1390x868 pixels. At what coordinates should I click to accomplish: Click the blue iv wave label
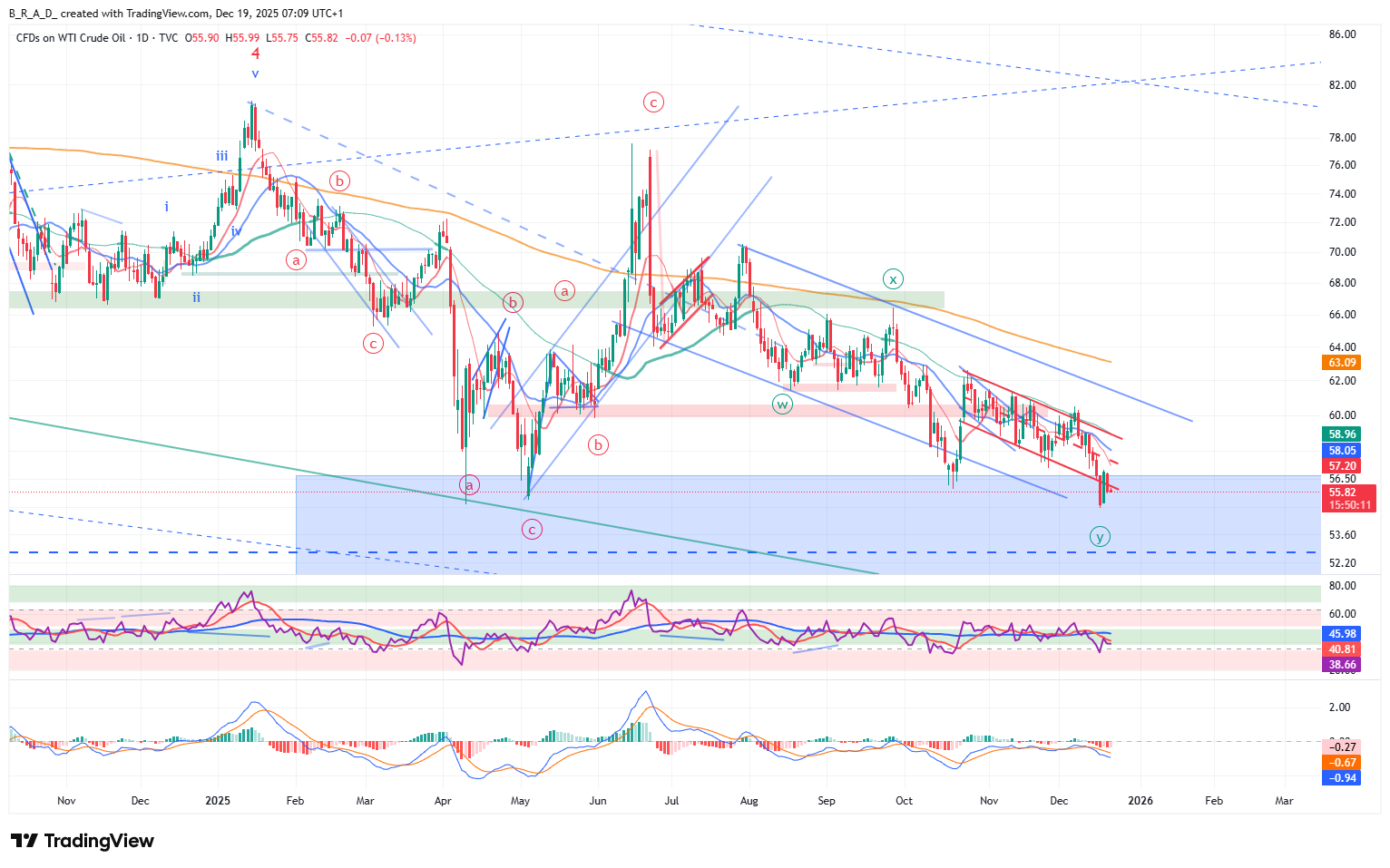236,231
